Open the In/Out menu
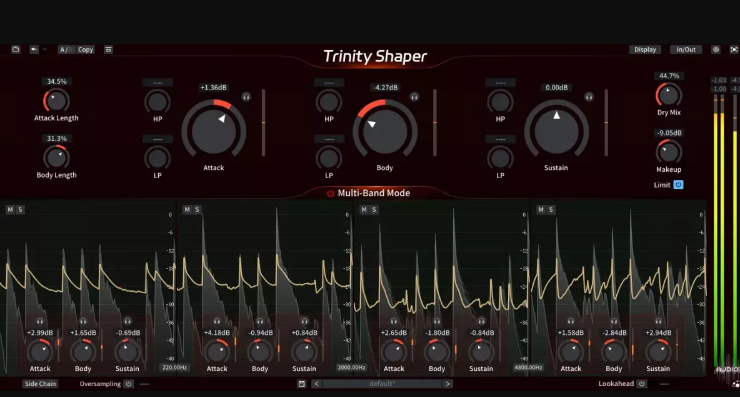Screen dimensions: 740x397 click(x=686, y=50)
